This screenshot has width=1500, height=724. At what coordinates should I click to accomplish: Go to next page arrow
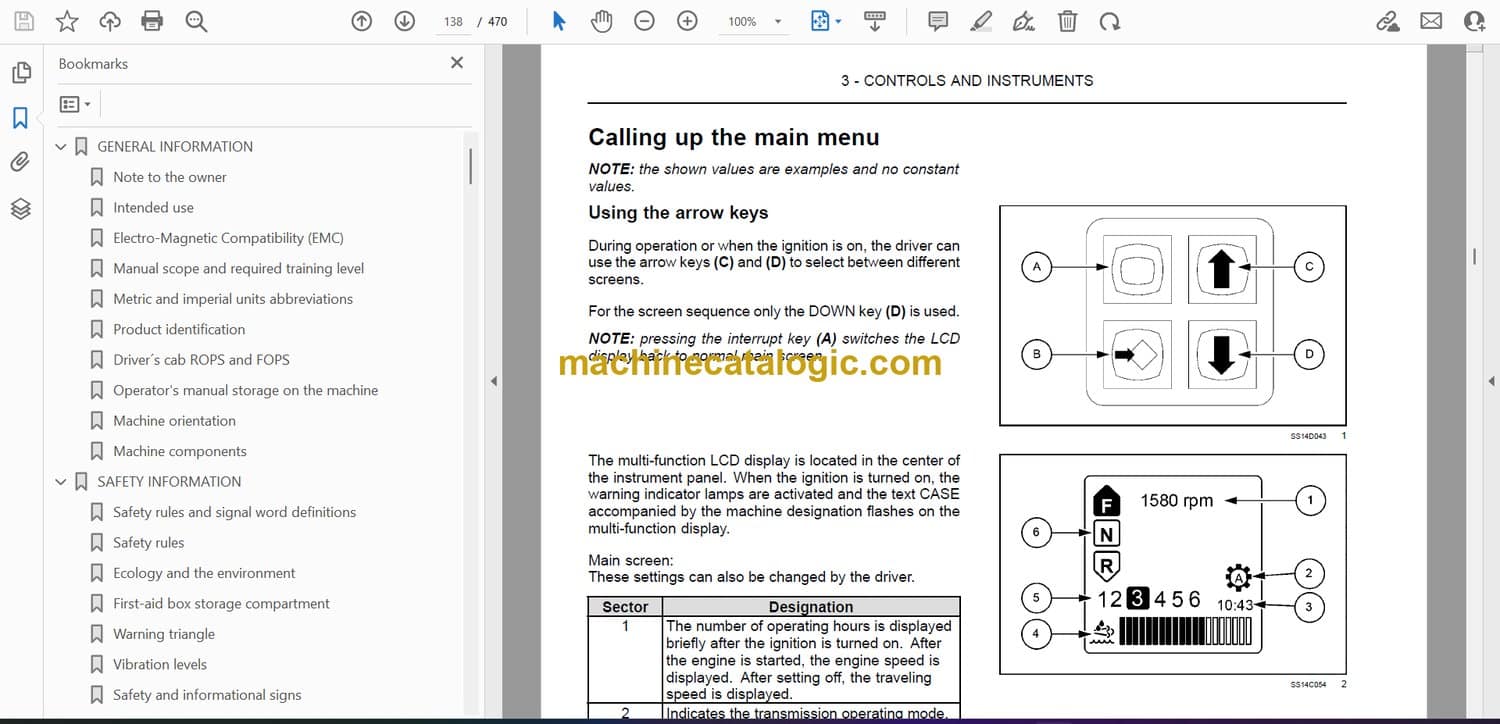[404, 21]
